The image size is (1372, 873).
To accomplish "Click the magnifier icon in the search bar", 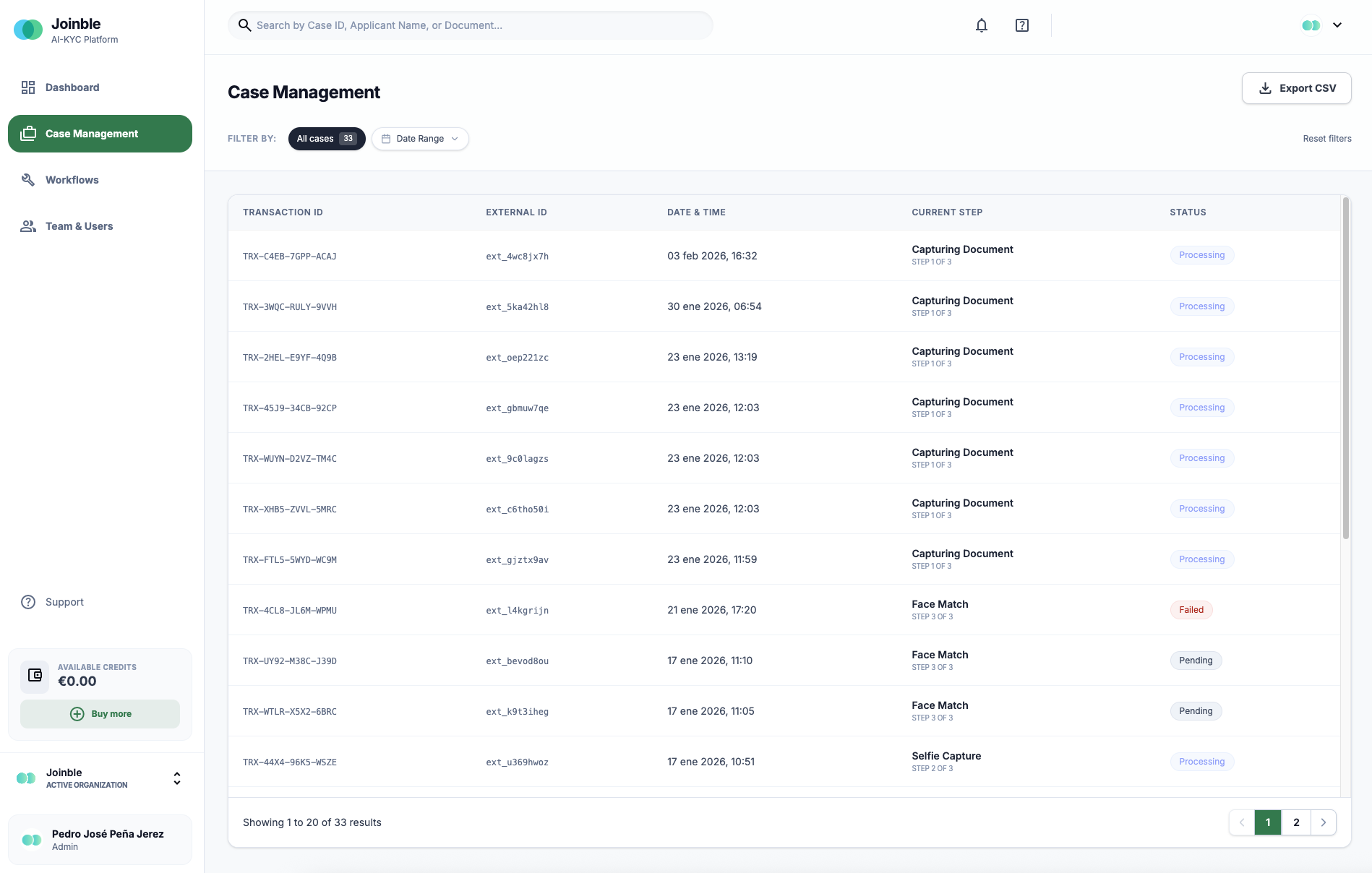I will (245, 25).
